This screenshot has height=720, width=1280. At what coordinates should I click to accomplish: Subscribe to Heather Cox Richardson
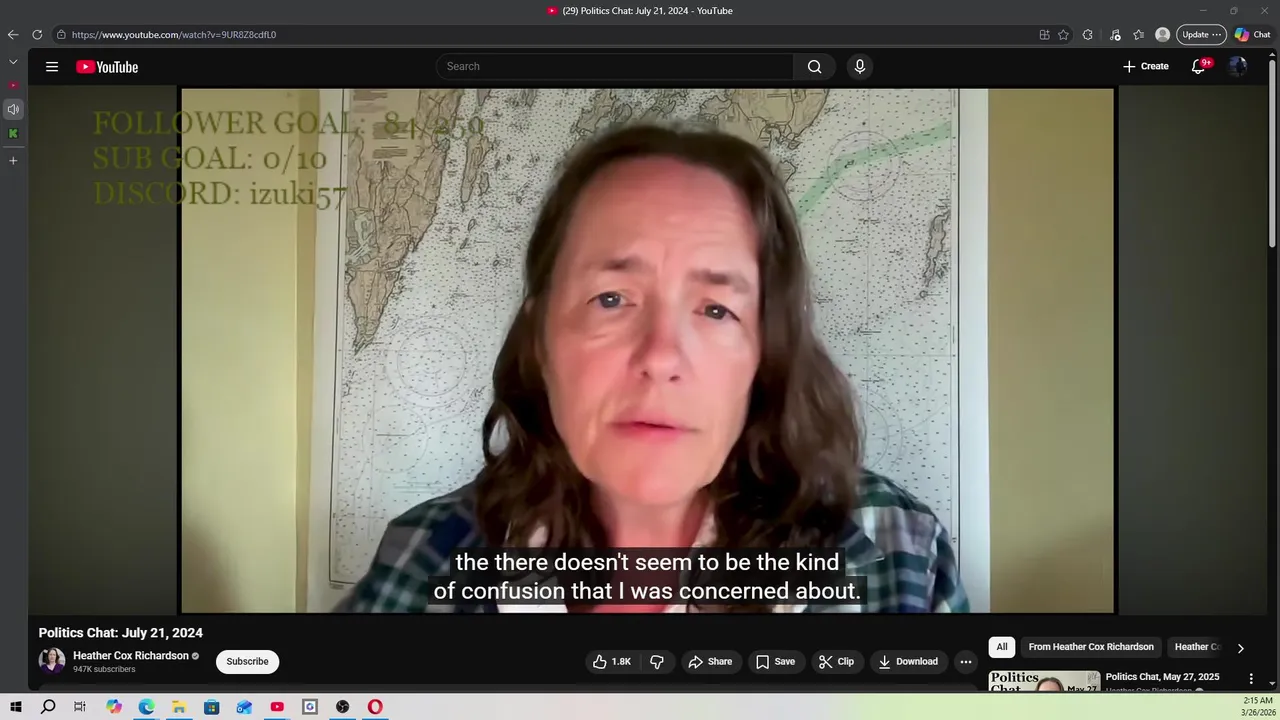(x=247, y=662)
